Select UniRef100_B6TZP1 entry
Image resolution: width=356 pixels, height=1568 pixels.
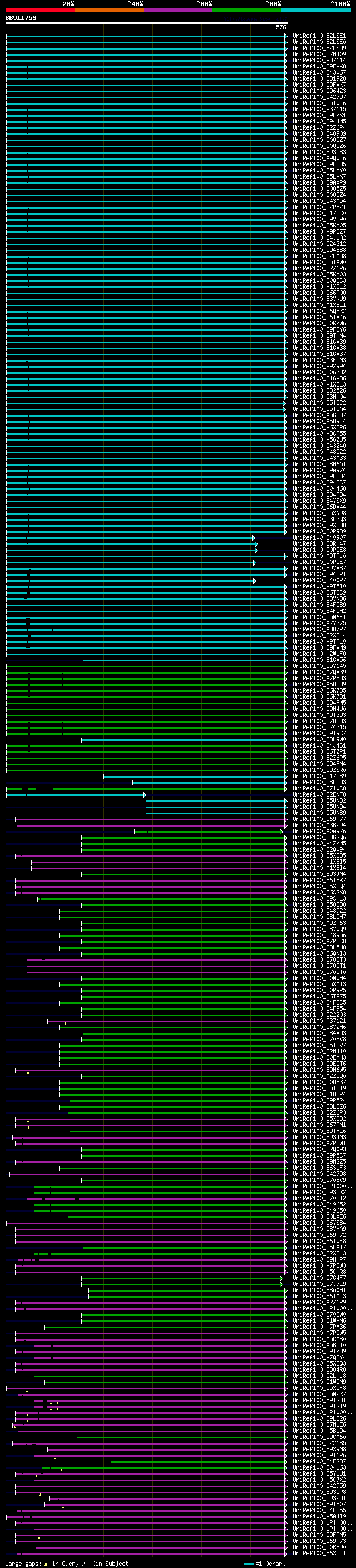tap(319, 752)
